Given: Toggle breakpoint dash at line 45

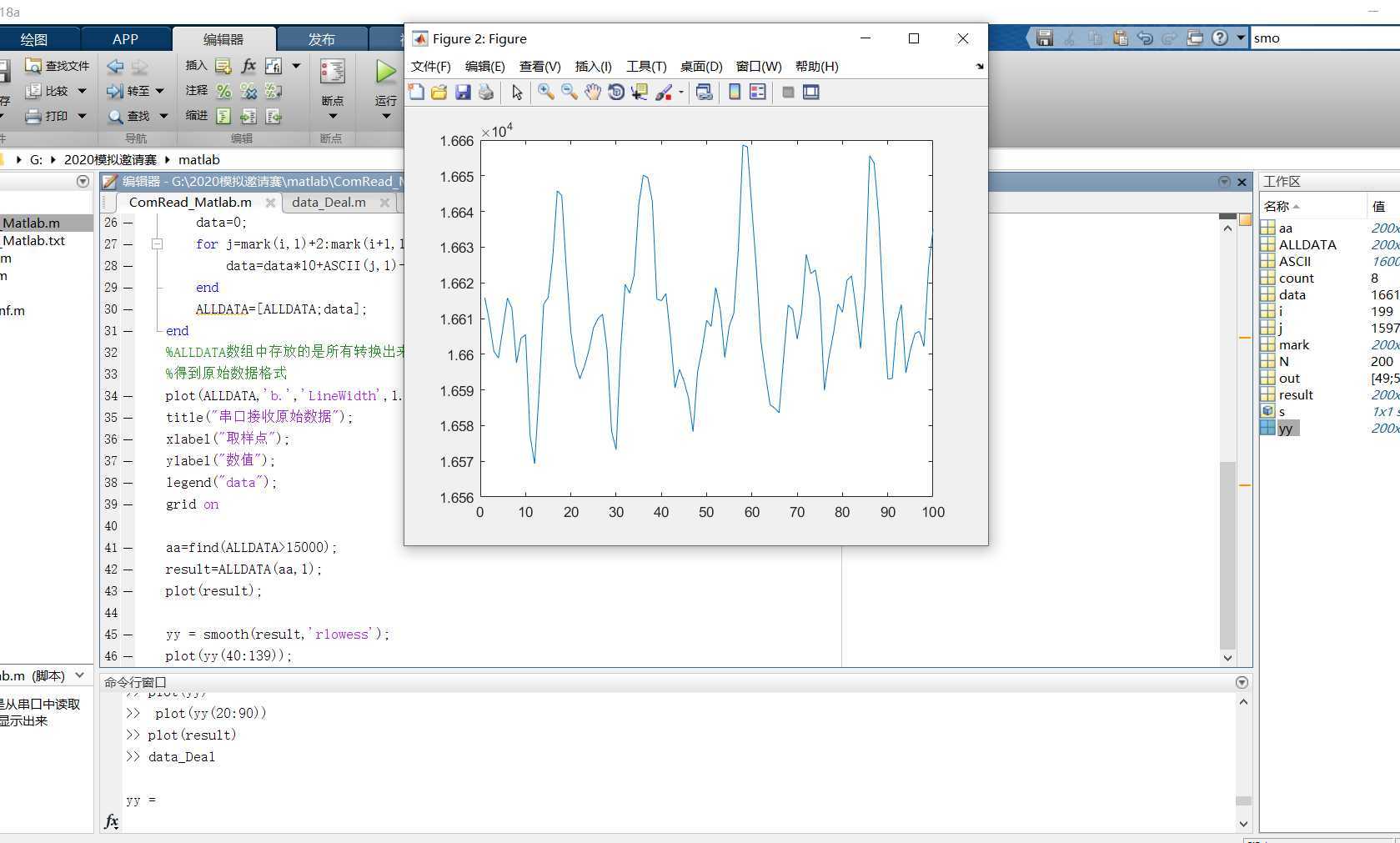Looking at the screenshot, I should [128, 635].
